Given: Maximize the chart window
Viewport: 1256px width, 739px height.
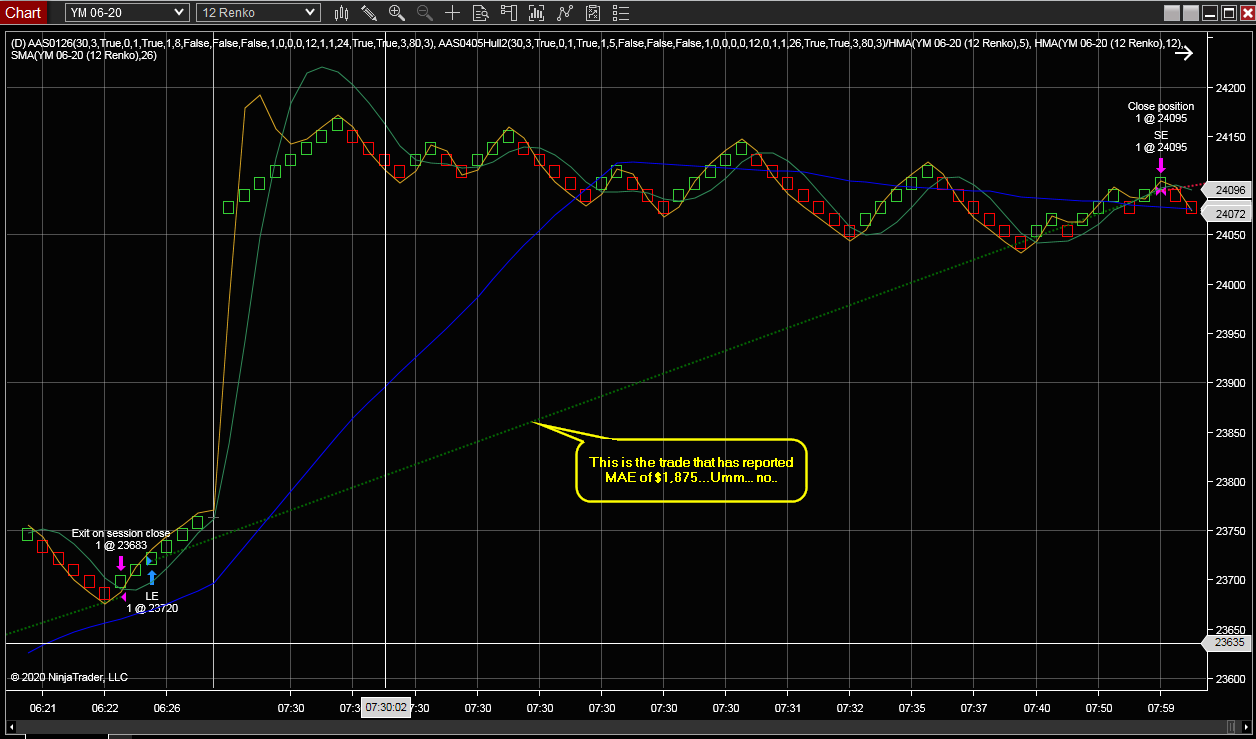Looking at the screenshot, I should (1229, 13).
